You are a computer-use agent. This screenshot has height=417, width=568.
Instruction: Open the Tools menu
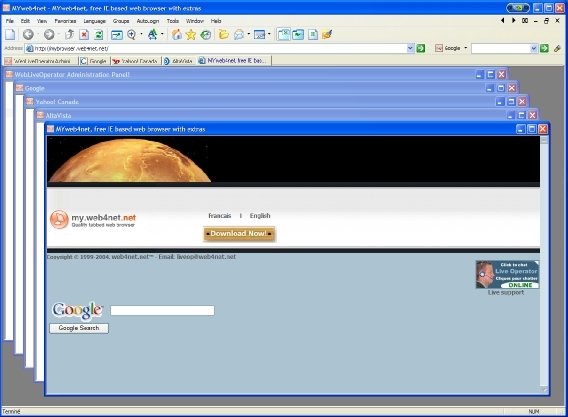coord(173,21)
